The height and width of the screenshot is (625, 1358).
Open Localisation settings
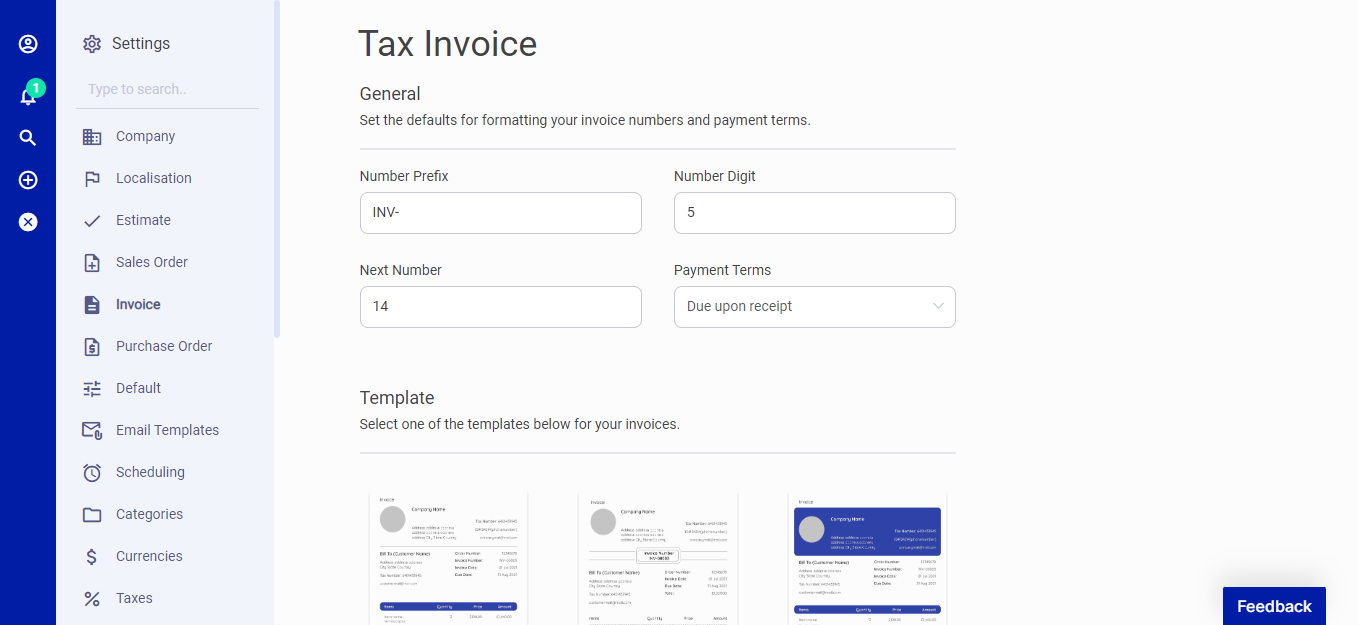click(x=153, y=178)
